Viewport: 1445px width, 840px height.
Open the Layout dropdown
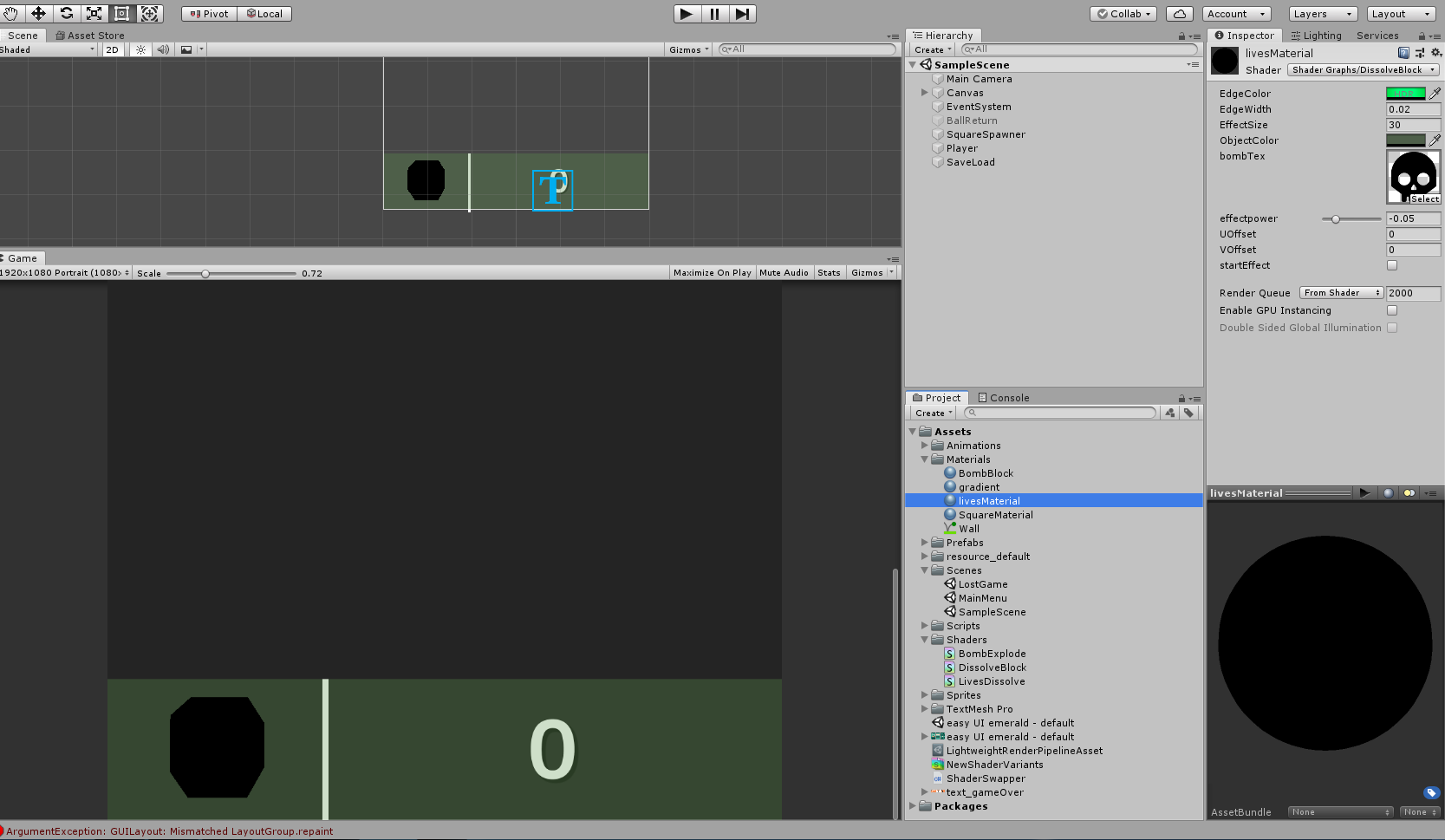pos(1402,14)
